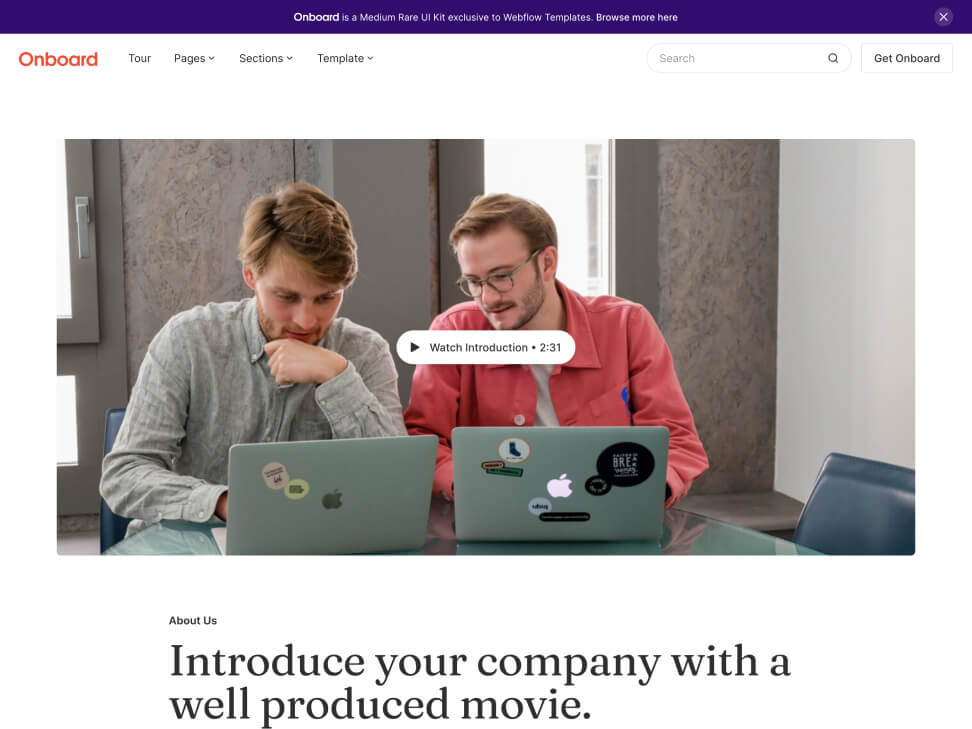
Task: Click the Get Onboard button
Action: pyautogui.click(x=906, y=58)
